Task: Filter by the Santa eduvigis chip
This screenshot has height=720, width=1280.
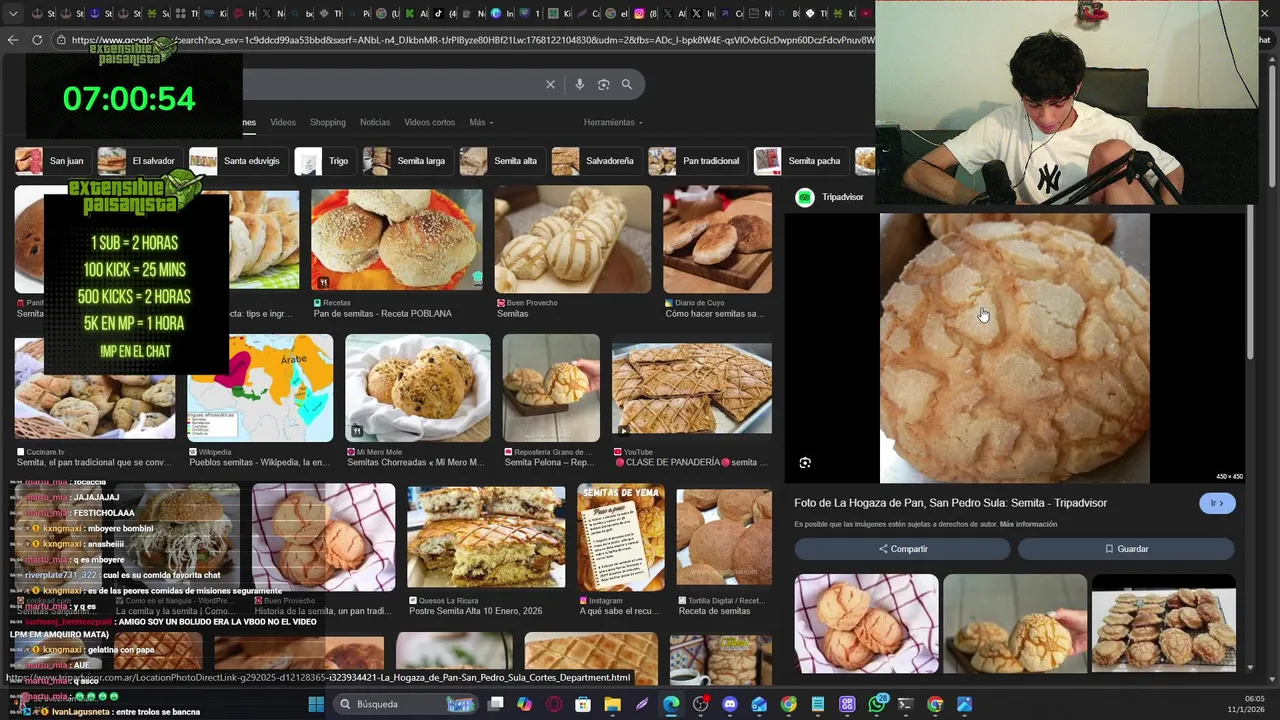Action: [238, 161]
